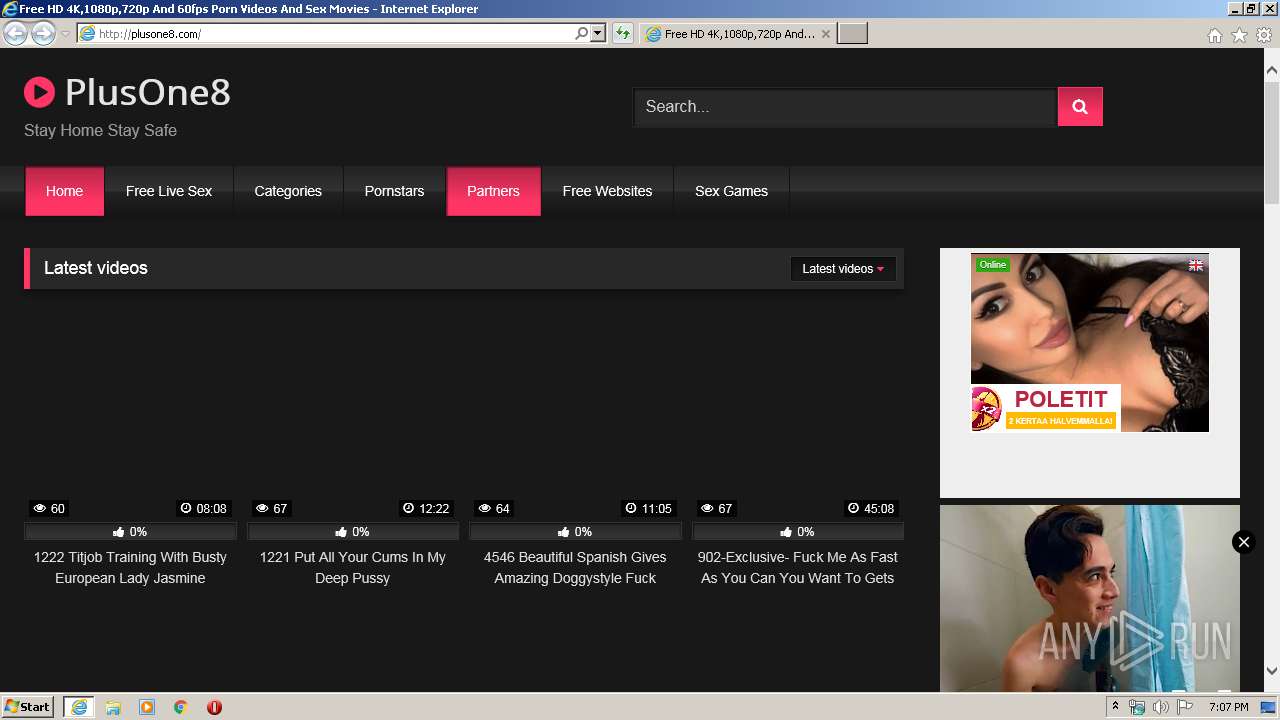The height and width of the screenshot is (720, 1280).
Task: Expand the Latest videos sort dropdown
Action: pyautogui.click(x=843, y=269)
